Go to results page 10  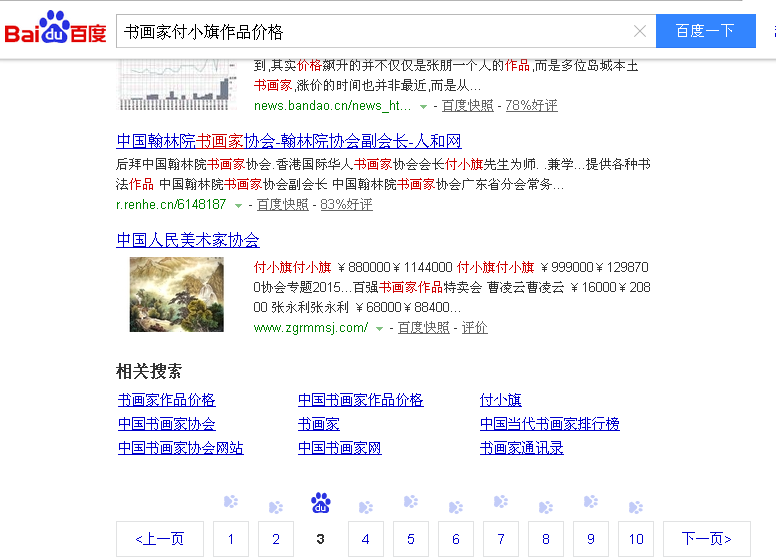pos(636,539)
